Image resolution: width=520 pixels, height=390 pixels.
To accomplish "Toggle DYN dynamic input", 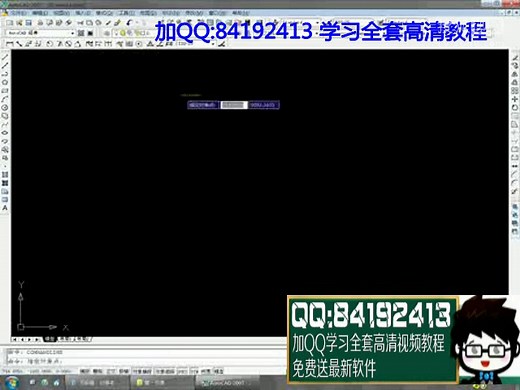I will pyautogui.click(x=194, y=371).
